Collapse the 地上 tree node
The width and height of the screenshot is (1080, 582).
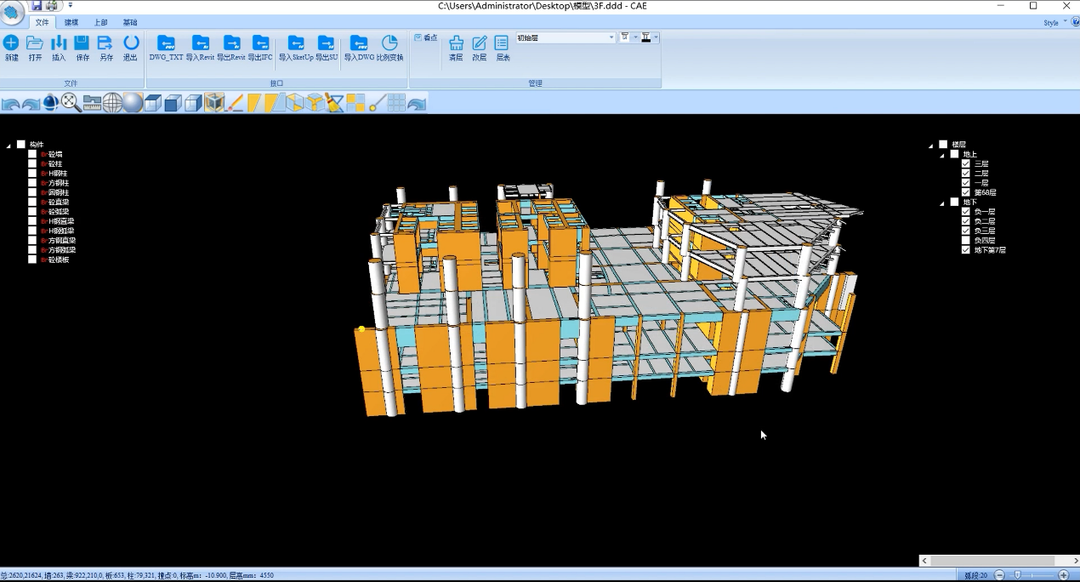tap(942, 155)
